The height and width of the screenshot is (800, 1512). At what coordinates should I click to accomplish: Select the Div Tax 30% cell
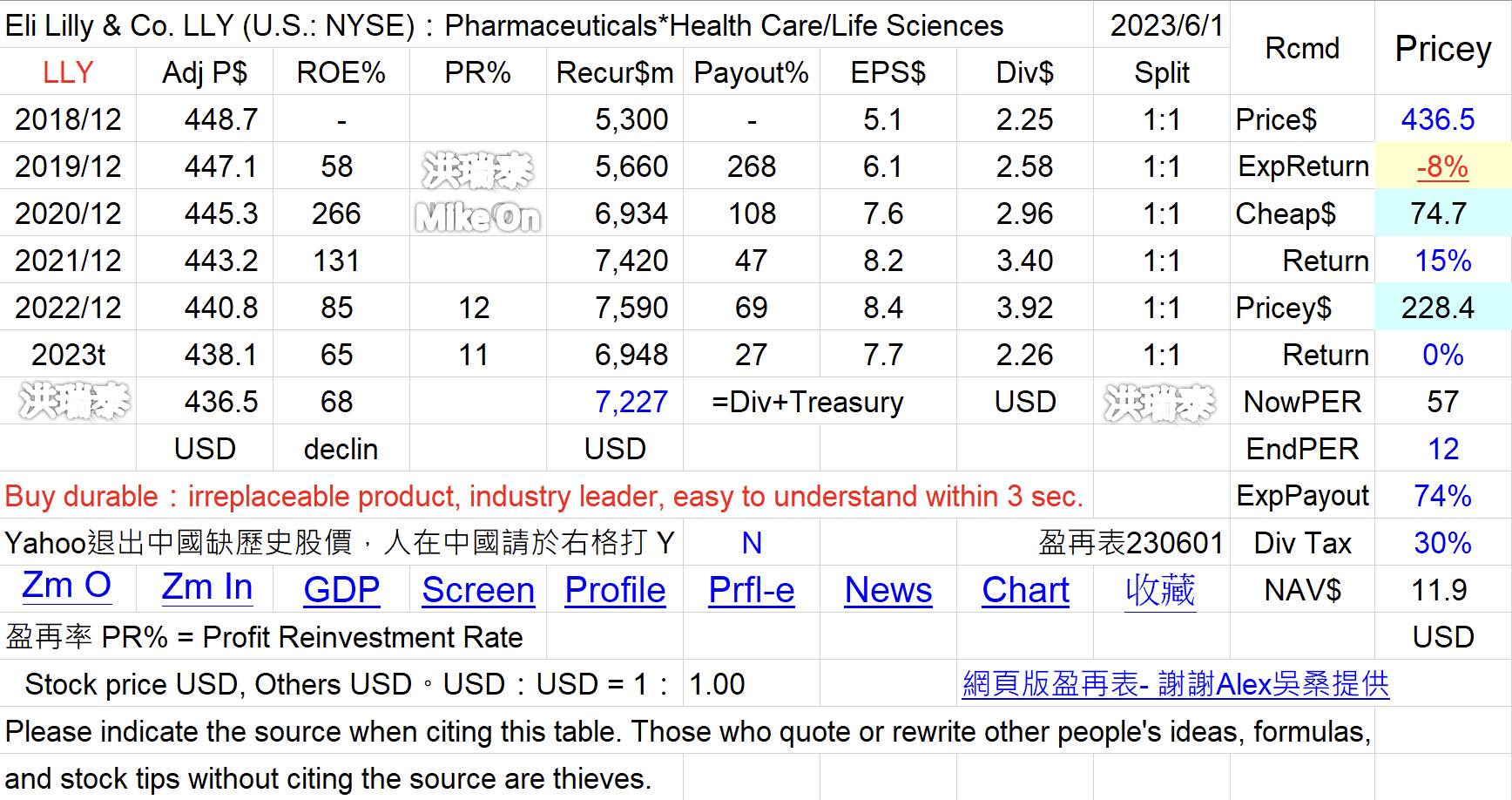pyautogui.click(x=1442, y=543)
